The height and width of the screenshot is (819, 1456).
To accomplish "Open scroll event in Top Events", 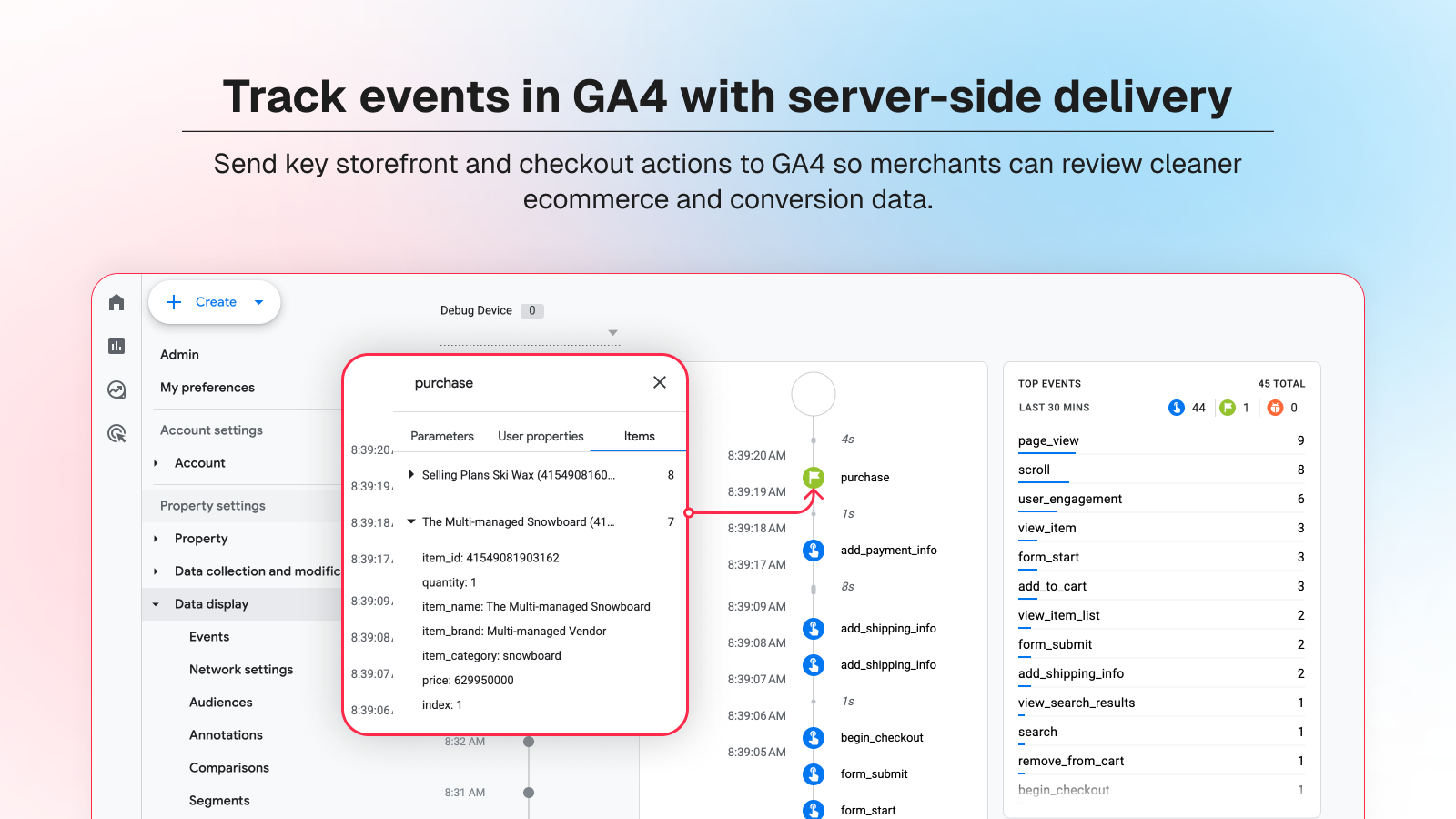I will [1034, 470].
